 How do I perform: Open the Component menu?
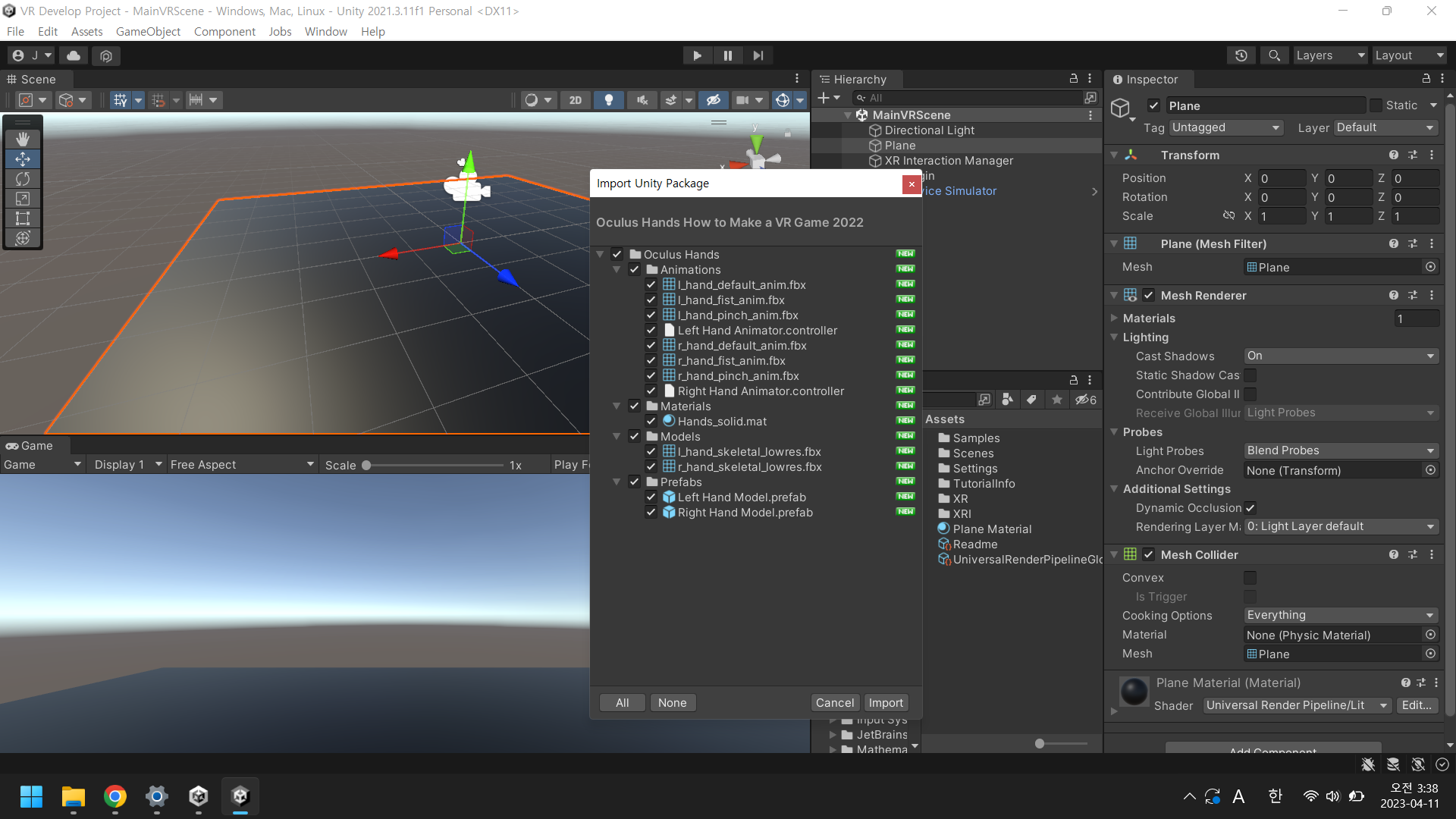coord(224,32)
